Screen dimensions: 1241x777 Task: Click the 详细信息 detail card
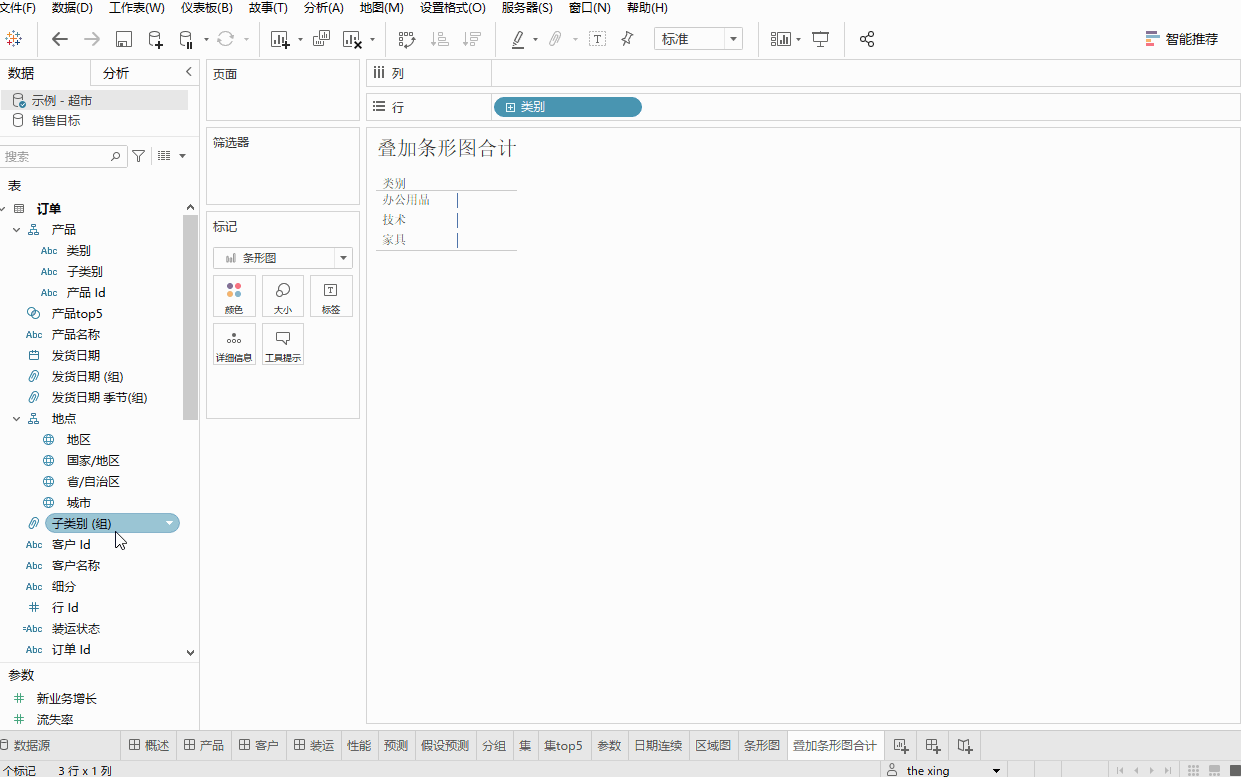[234, 344]
